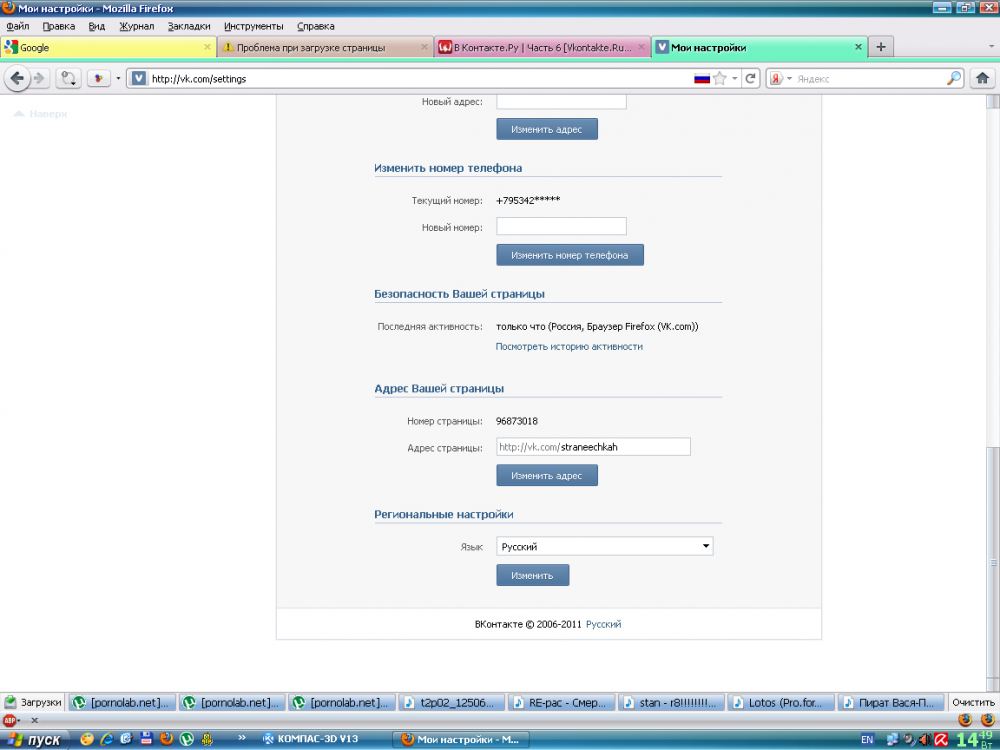The height and width of the screenshot is (750, 1000).
Task: Click the VK site favicon in address bar
Action: point(138,78)
